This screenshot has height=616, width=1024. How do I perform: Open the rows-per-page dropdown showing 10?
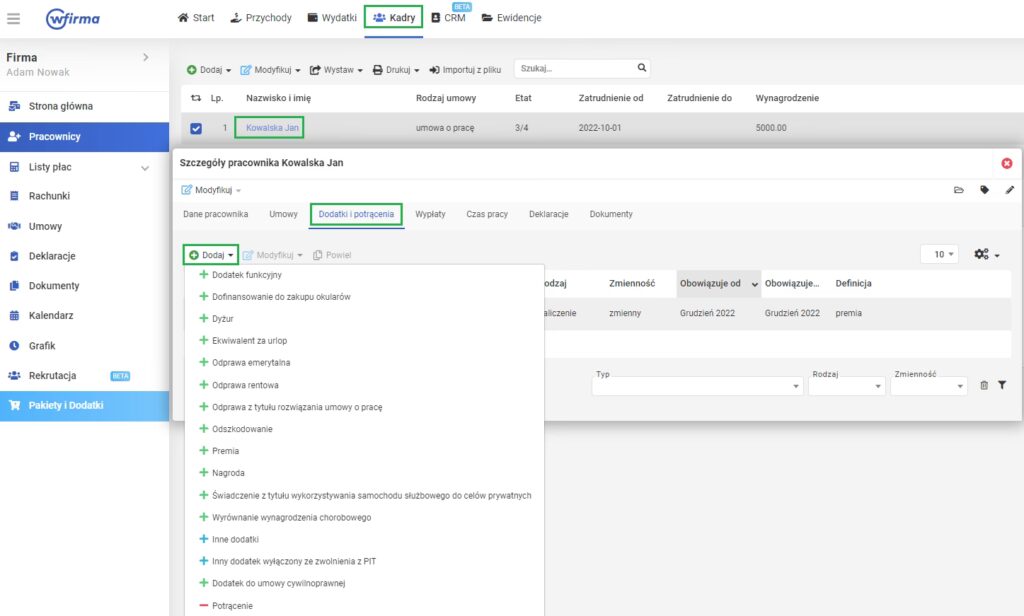coord(939,255)
